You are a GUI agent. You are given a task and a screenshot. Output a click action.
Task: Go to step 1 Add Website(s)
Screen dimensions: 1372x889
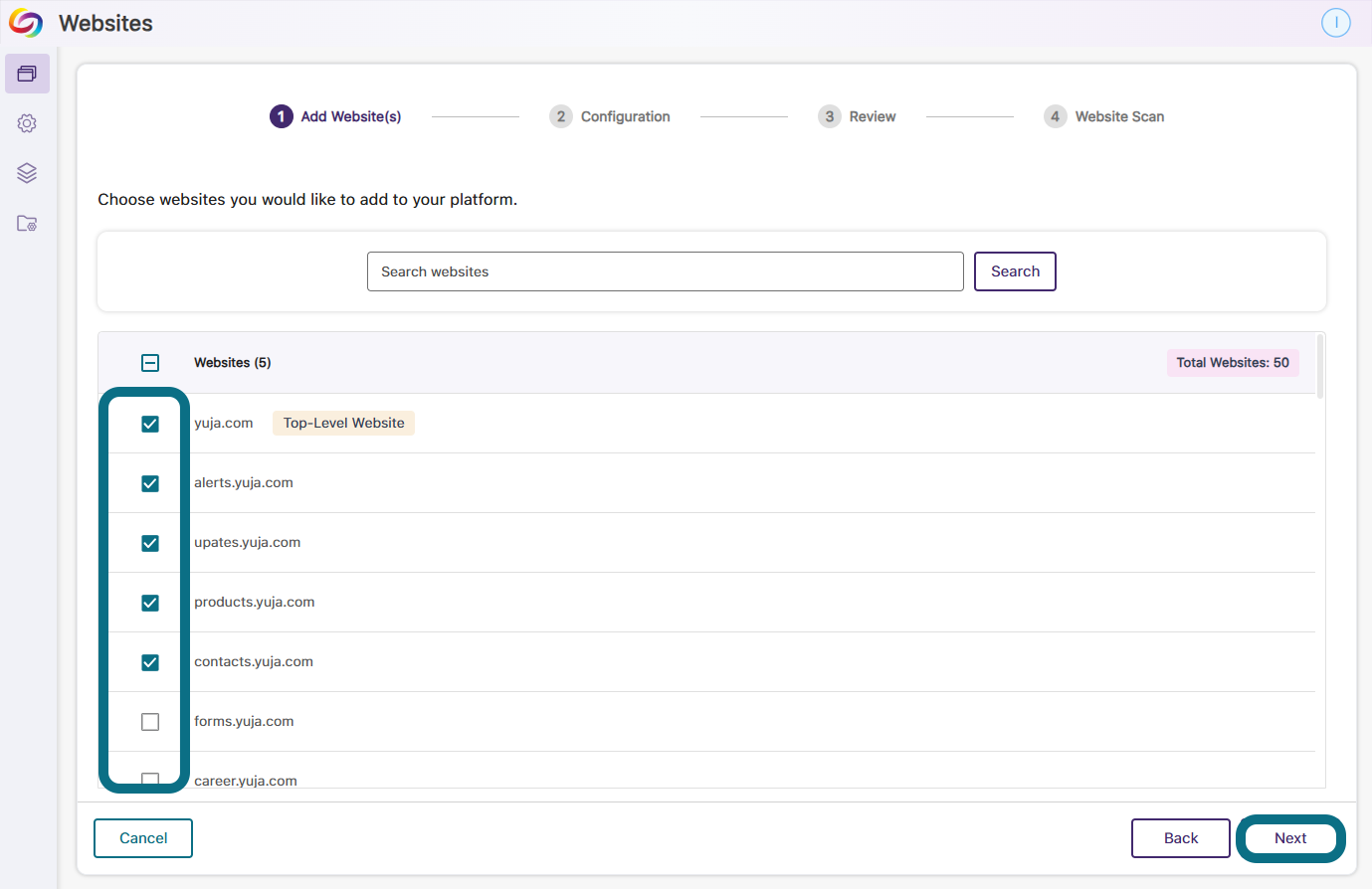[335, 116]
